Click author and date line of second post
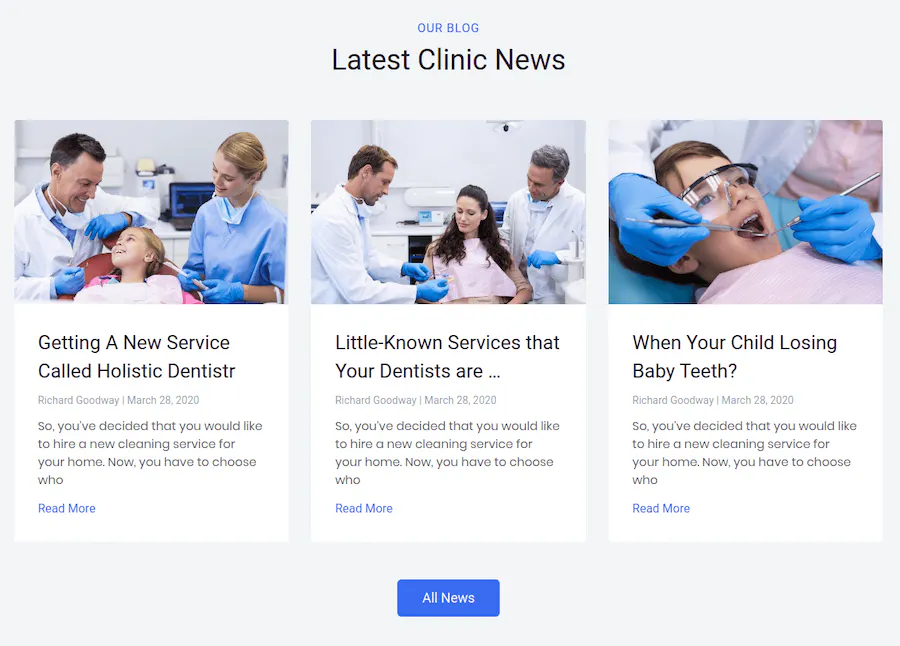This screenshot has width=900, height=646. [416, 400]
